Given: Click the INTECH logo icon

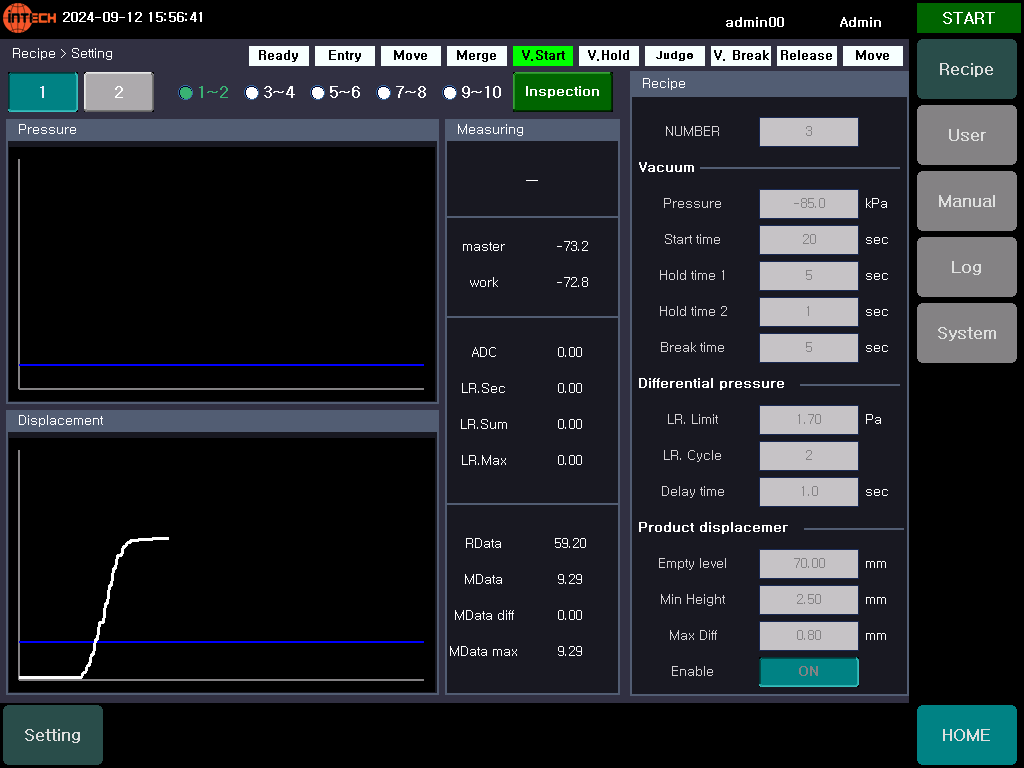Looking at the screenshot, I should coord(30,18).
